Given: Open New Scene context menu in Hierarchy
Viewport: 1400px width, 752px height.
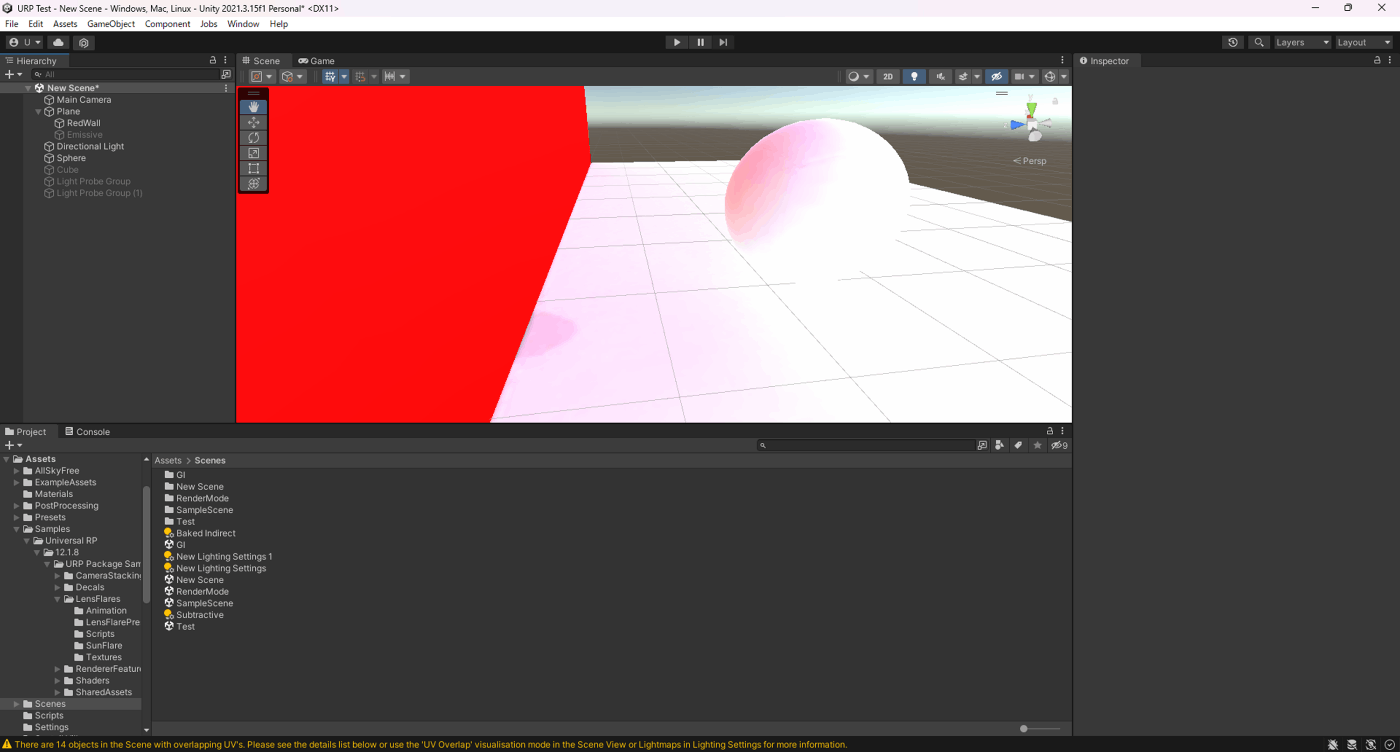Looking at the screenshot, I should (226, 88).
